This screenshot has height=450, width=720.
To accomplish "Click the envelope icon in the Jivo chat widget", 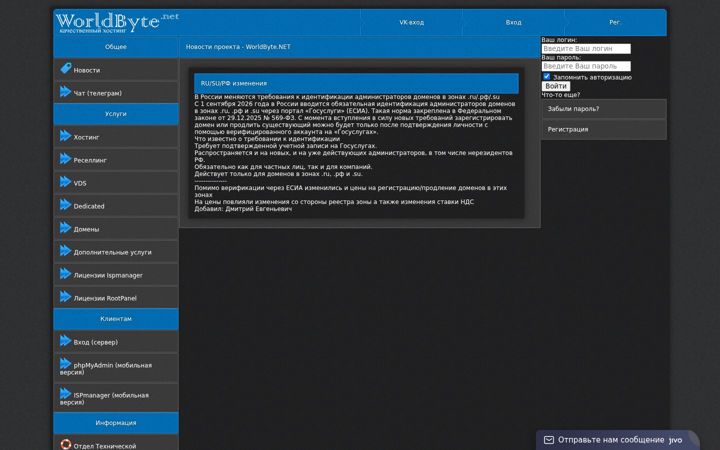I will coord(549,440).
